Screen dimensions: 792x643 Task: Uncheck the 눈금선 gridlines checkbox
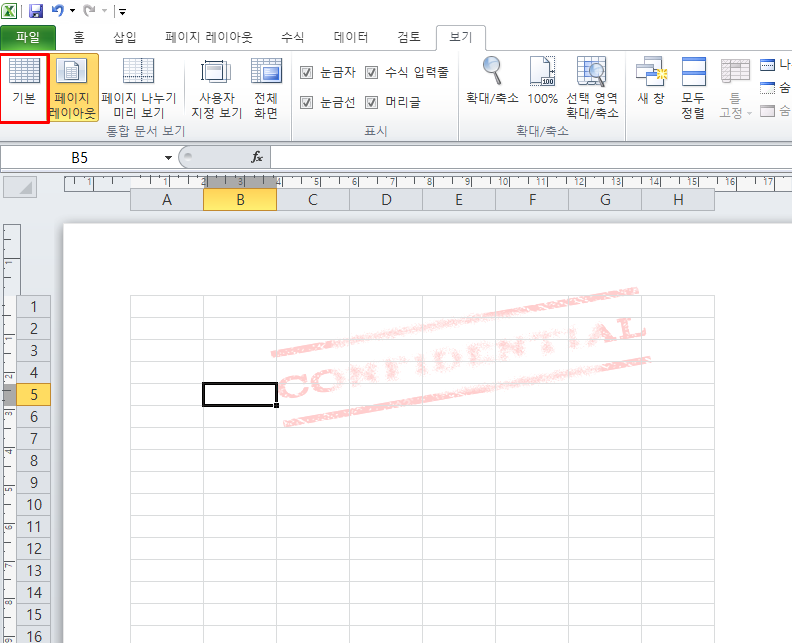click(x=306, y=103)
